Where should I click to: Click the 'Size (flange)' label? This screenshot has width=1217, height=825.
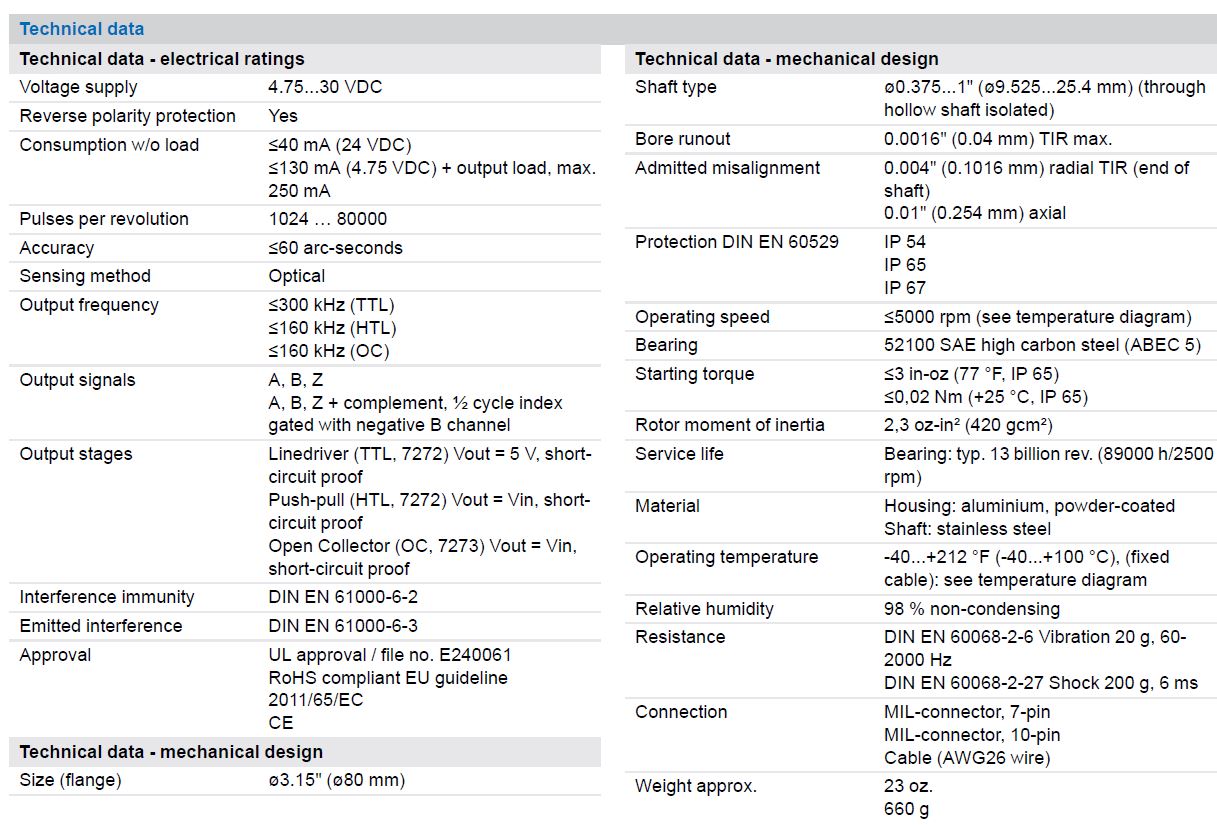point(70,780)
